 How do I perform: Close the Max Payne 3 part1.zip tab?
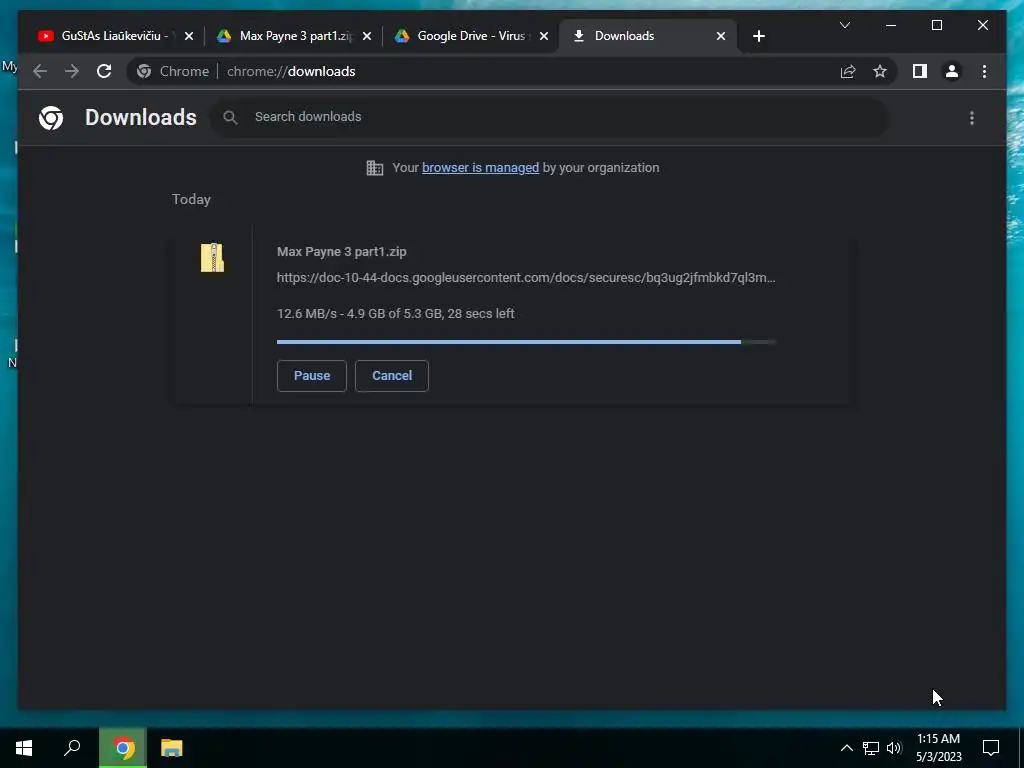[x=367, y=36]
